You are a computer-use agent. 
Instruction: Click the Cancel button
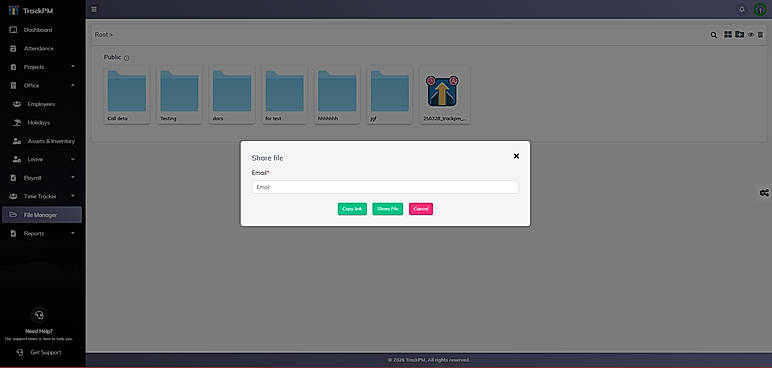coord(421,209)
